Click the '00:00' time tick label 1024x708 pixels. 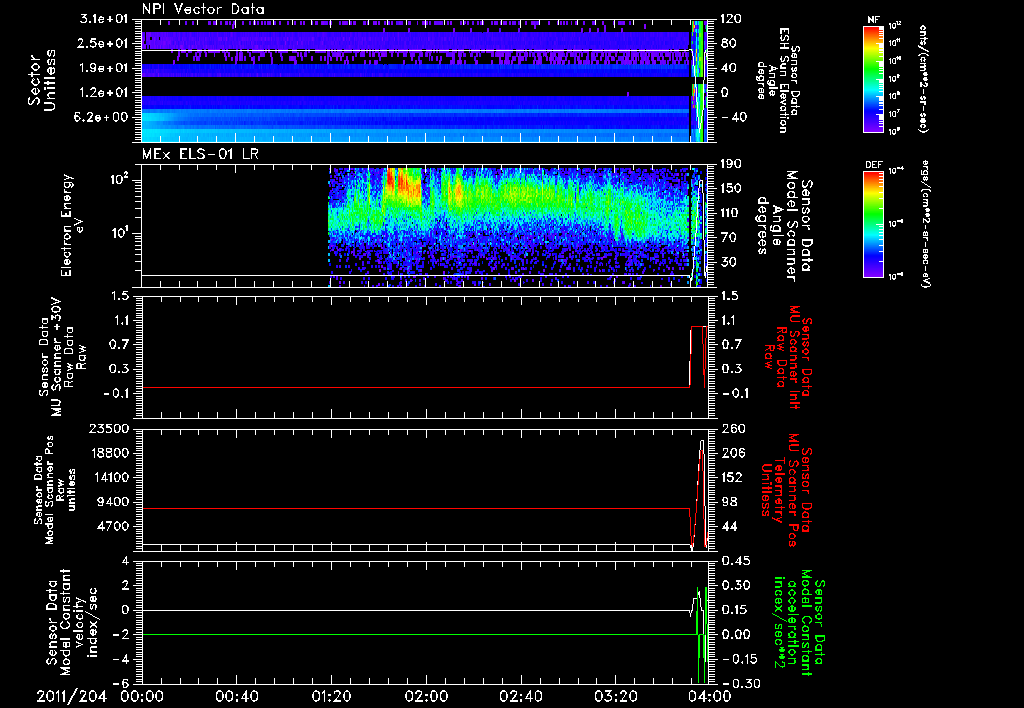142,696
